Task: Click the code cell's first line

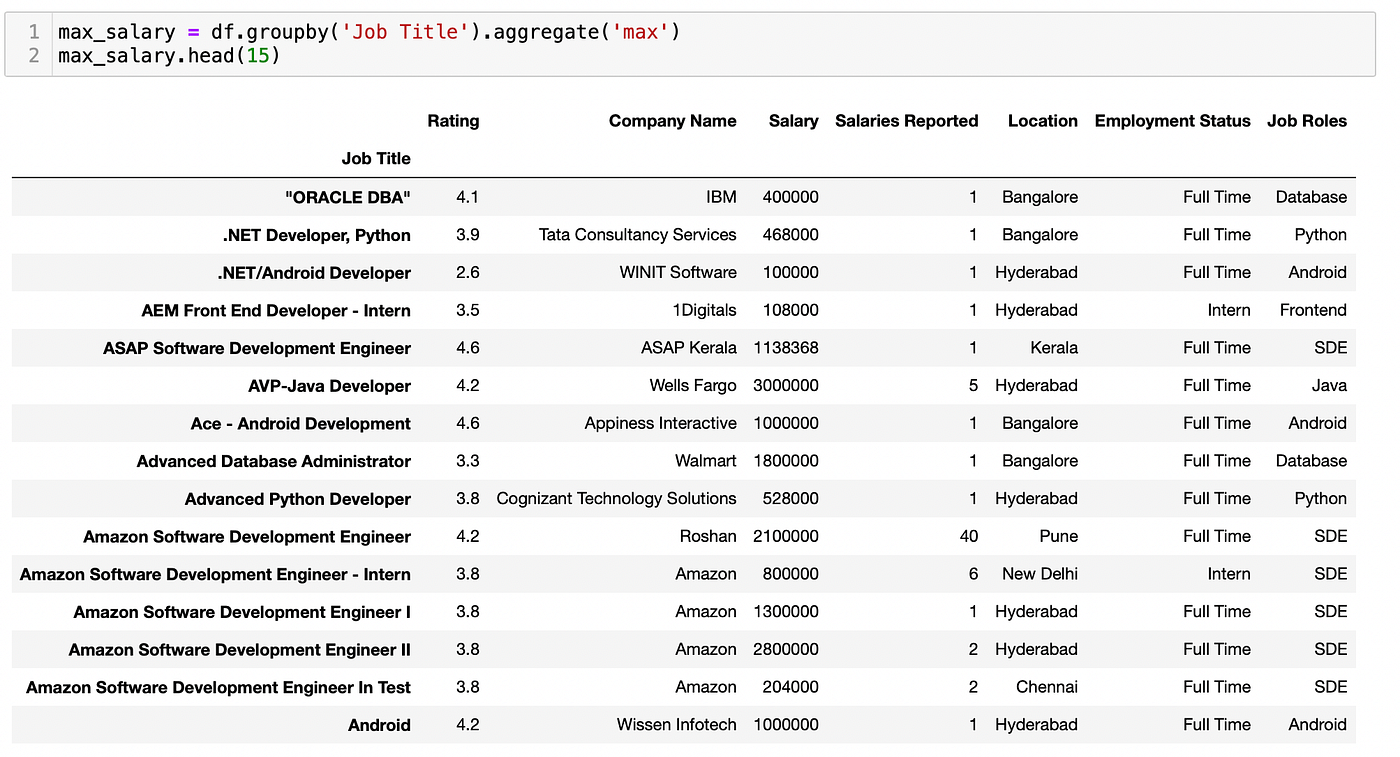Action: tap(368, 32)
